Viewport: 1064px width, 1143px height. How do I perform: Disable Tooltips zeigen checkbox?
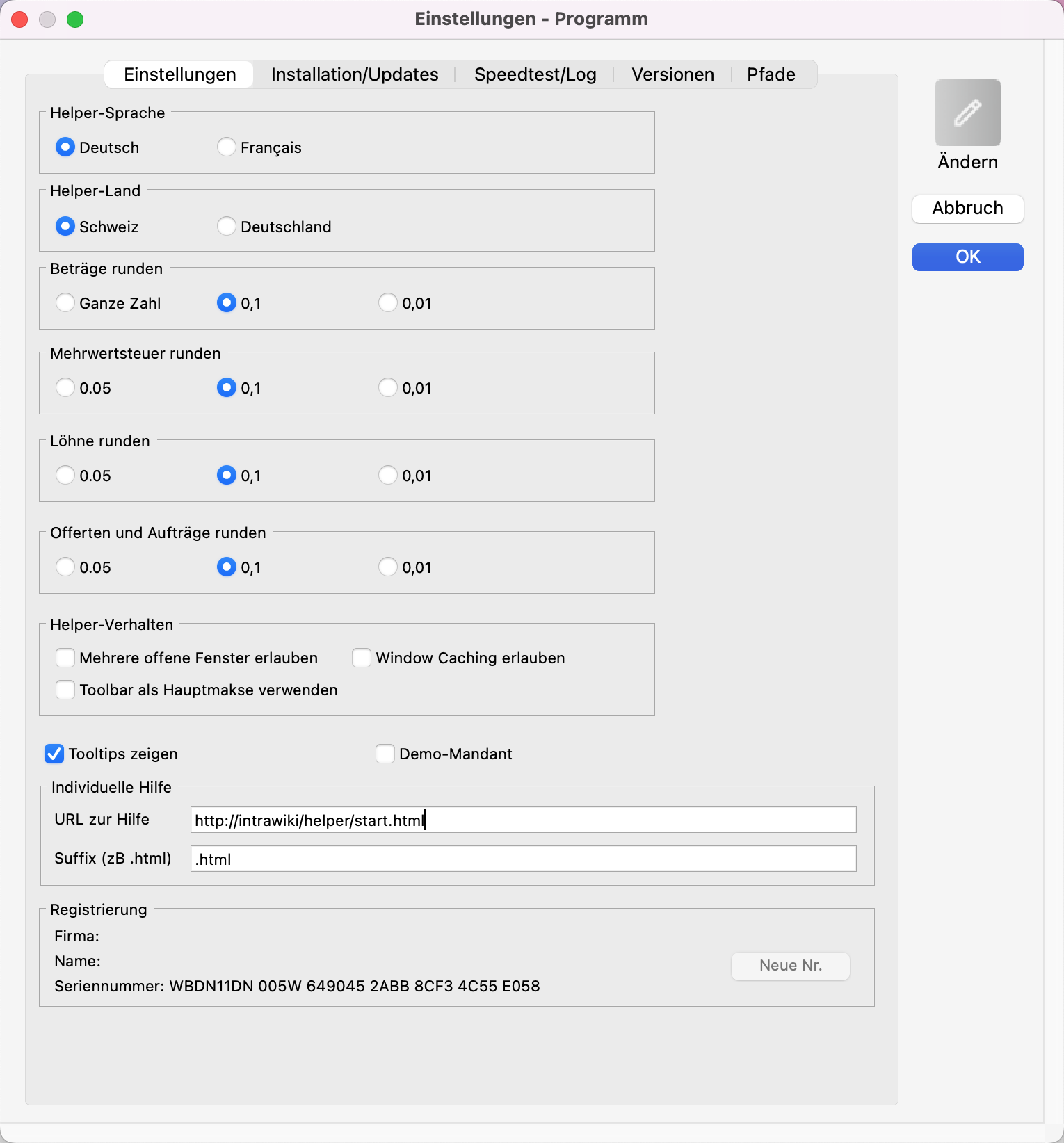54,754
